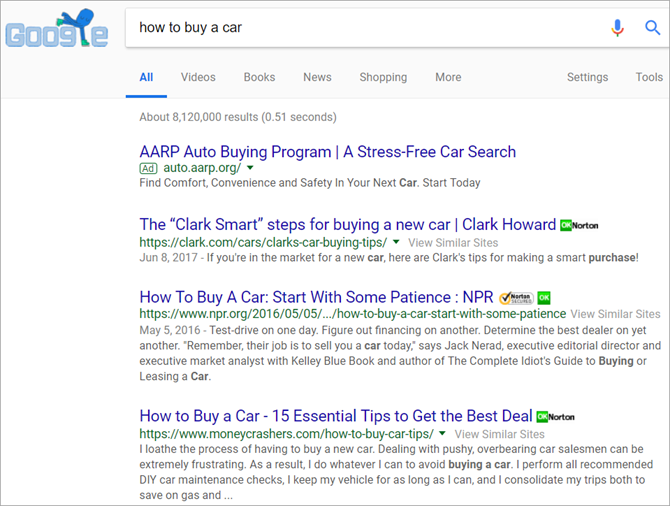Start voice search with the microphone icon

pyautogui.click(x=617, y=28)
